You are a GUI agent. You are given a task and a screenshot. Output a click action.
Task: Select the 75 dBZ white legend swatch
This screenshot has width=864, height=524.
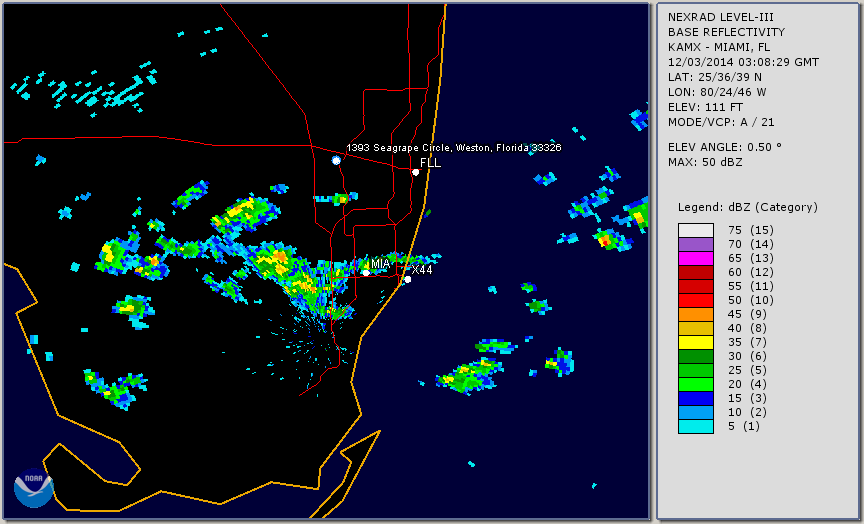pyautogui.click(x=696, y=230)
